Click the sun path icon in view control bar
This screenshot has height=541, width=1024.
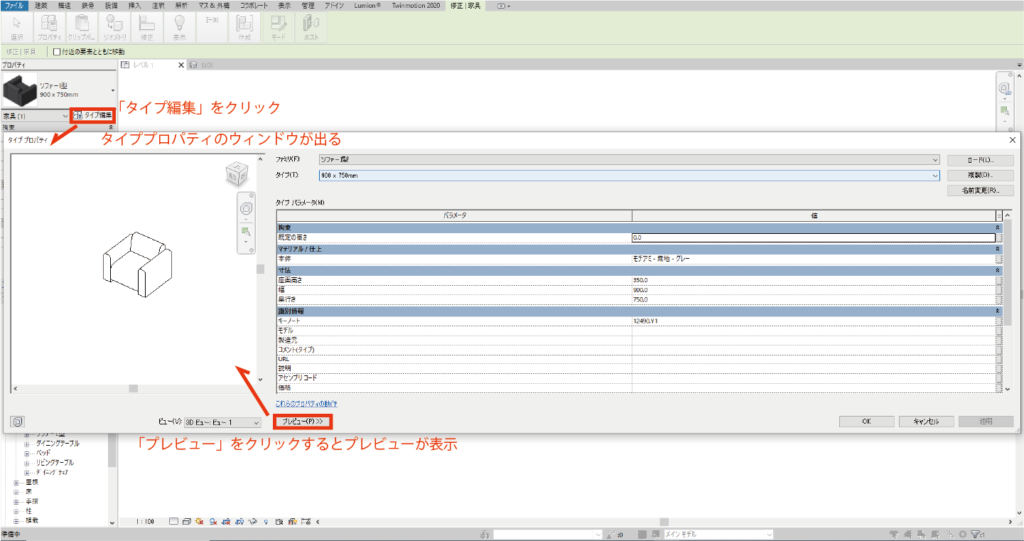pos(199,521)
